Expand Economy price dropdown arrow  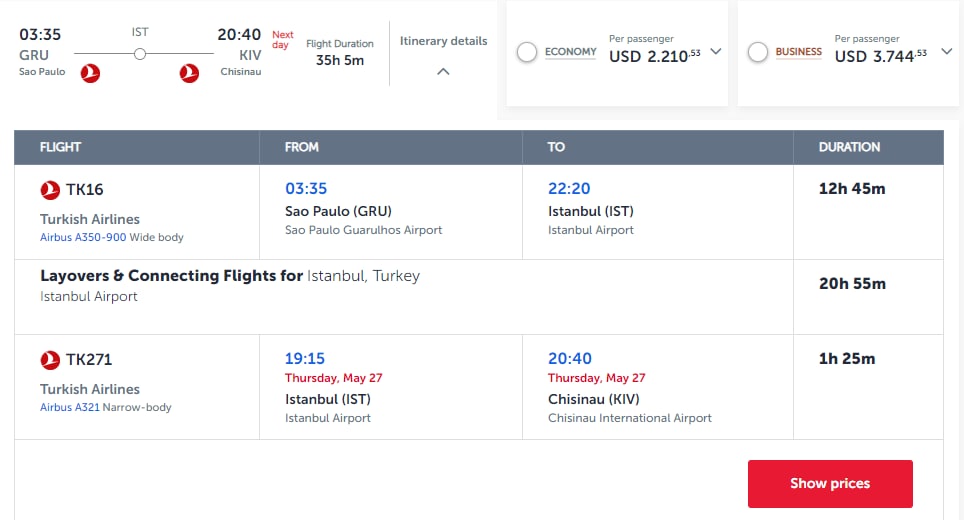[x=716, y=52]
